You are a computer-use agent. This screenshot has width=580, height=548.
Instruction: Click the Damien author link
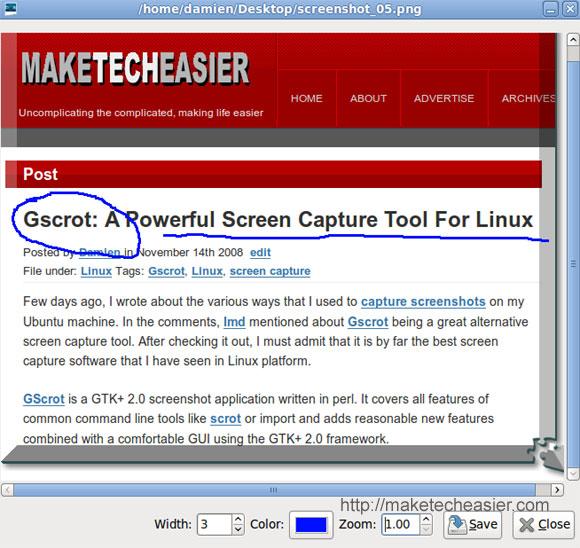click(100, 252)
